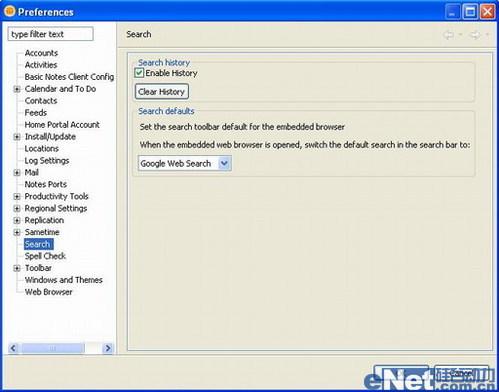Select Replication preferences

pyautogui.click(x=44, y=220)
